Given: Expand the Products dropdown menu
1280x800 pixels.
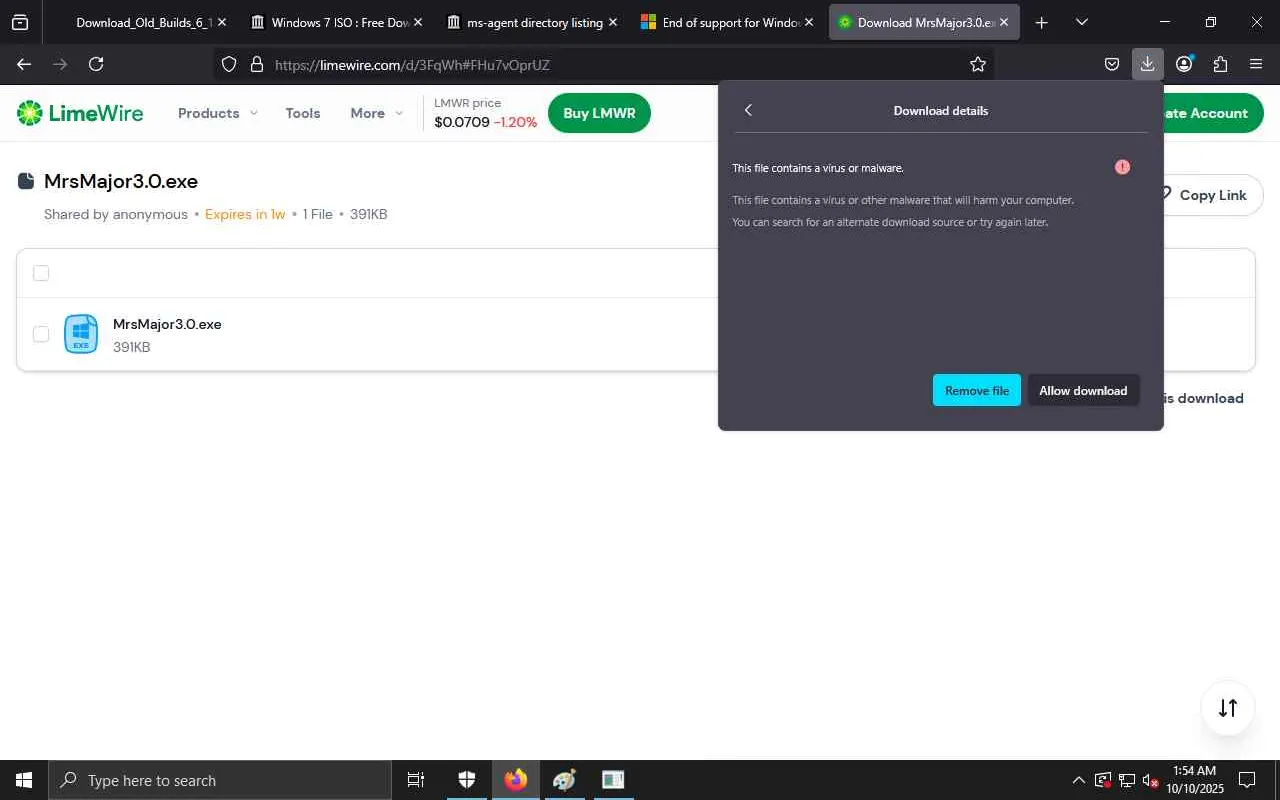Looking at the screenshot, I should click(x=218, y=113).
